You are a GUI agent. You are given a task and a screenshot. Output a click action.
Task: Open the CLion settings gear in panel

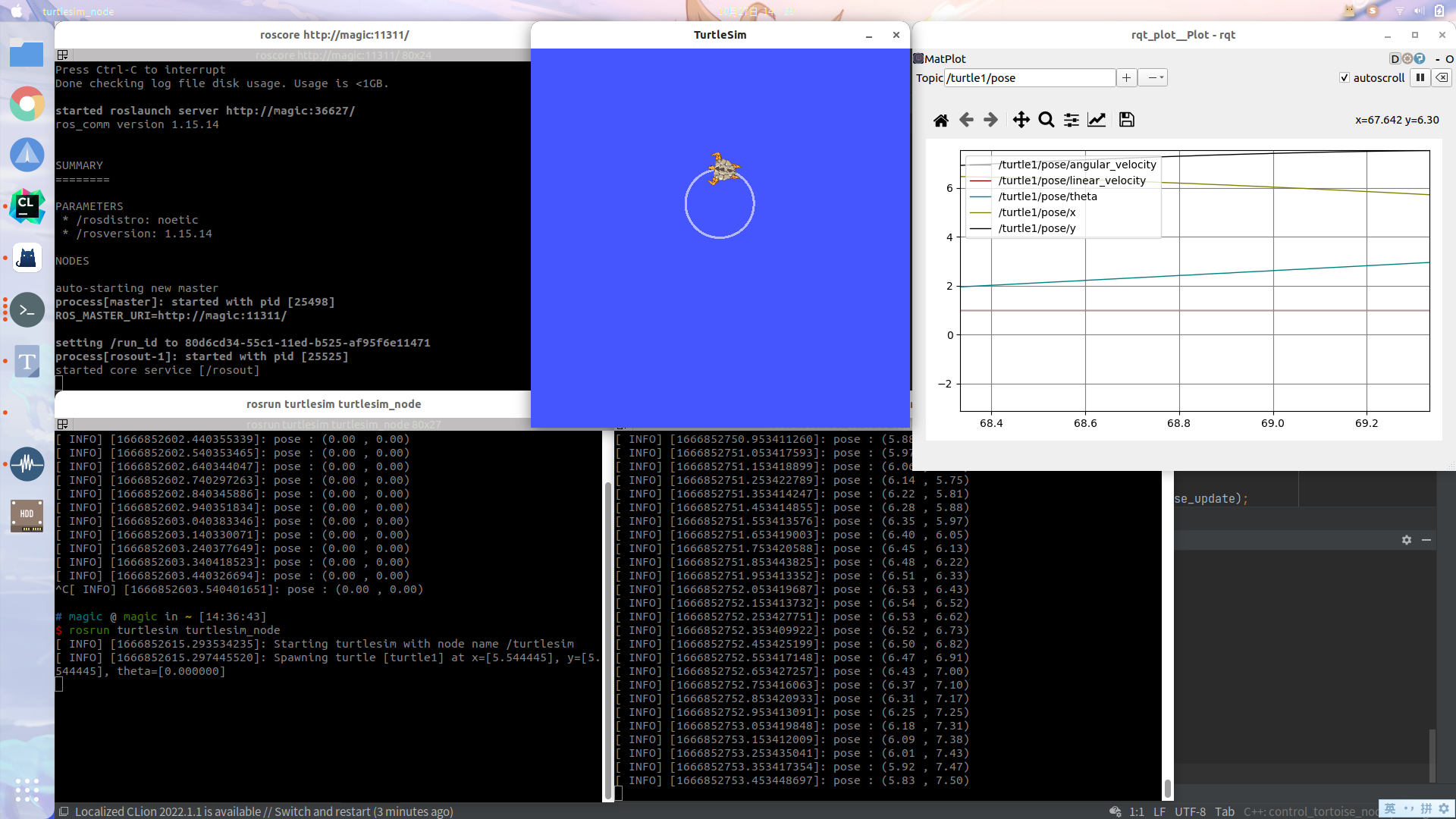(1406, 540)
